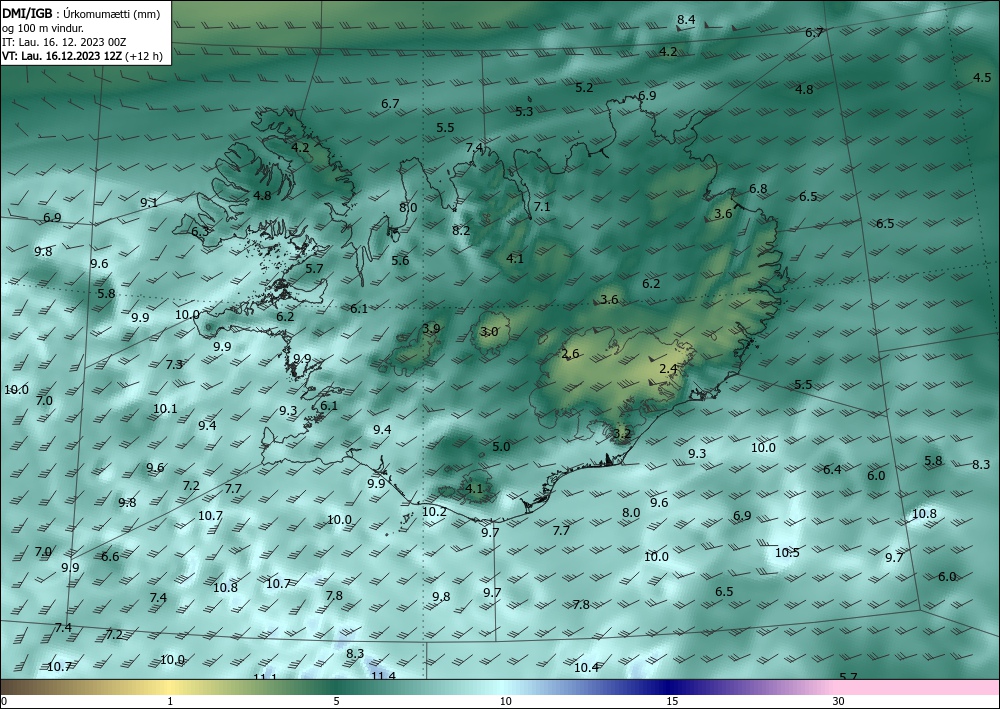Image resolution: width=1000 pixels, height=709 pixels.
Task: Select the 9.1 value label
Action: pyautogui.click(x=149, y=203)
